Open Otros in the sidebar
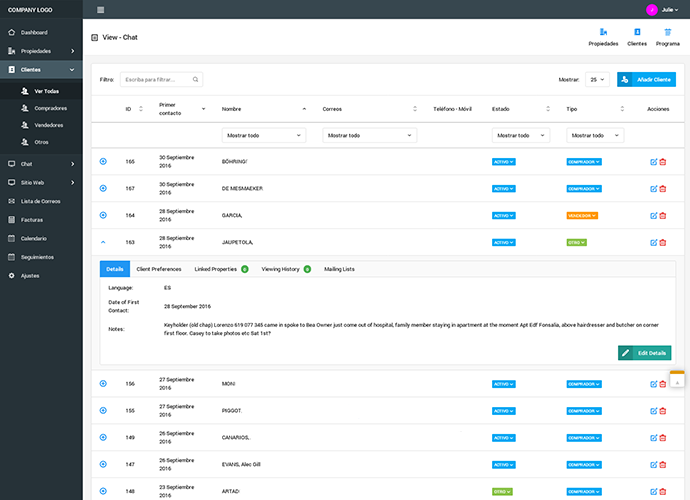 (x=41, y=142)
